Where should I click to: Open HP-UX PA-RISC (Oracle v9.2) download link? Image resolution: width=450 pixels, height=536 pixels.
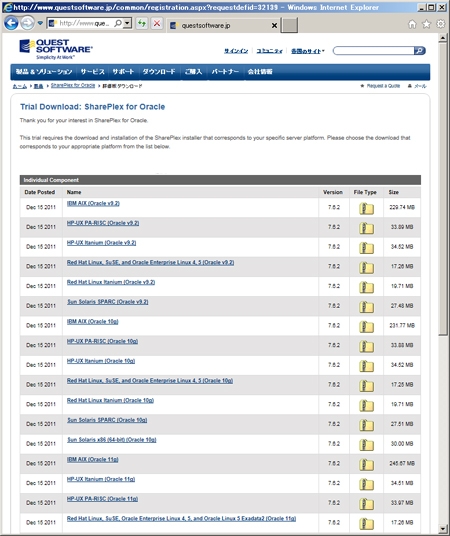(103, 223)
